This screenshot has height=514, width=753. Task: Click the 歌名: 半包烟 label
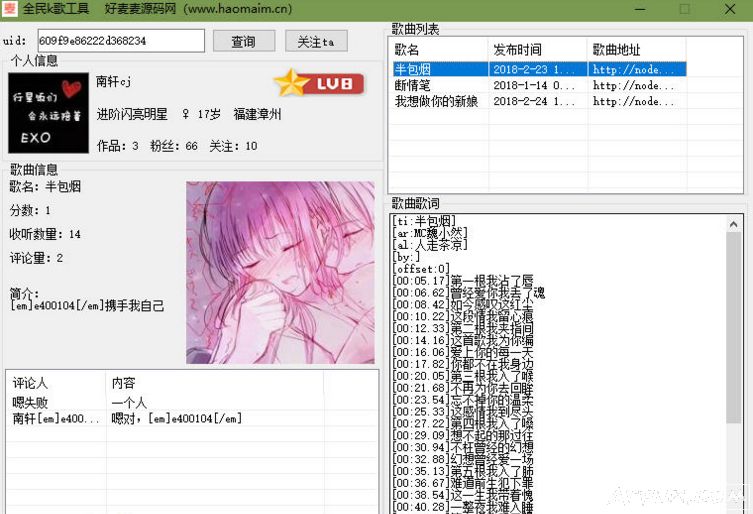click(45, 186)
